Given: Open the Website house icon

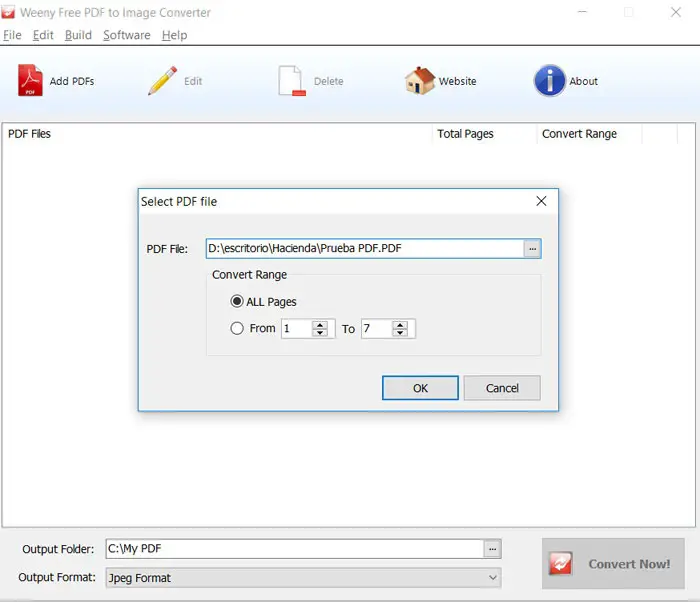Looking at the screenshot, I should (420, 81).
